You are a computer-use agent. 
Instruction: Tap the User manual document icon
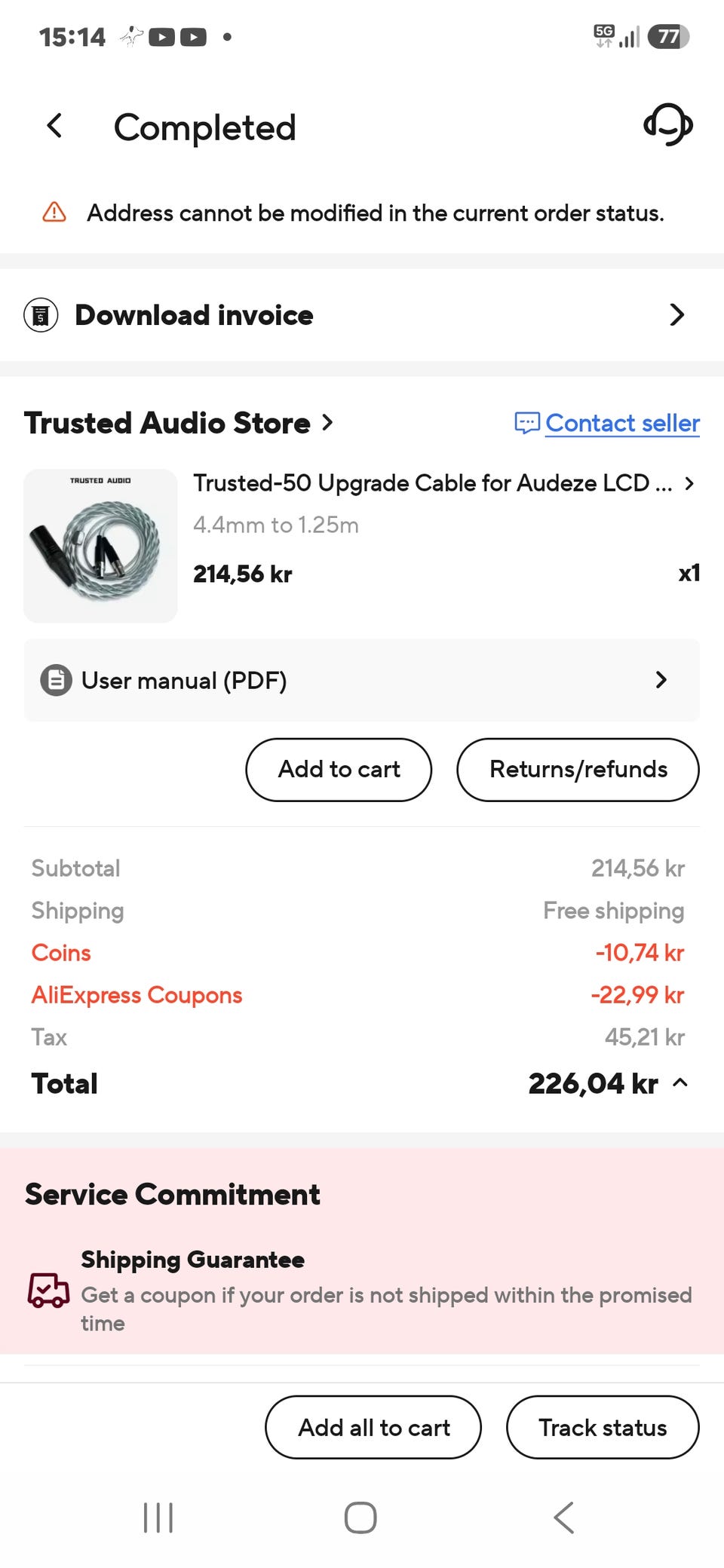coord(56,680)
